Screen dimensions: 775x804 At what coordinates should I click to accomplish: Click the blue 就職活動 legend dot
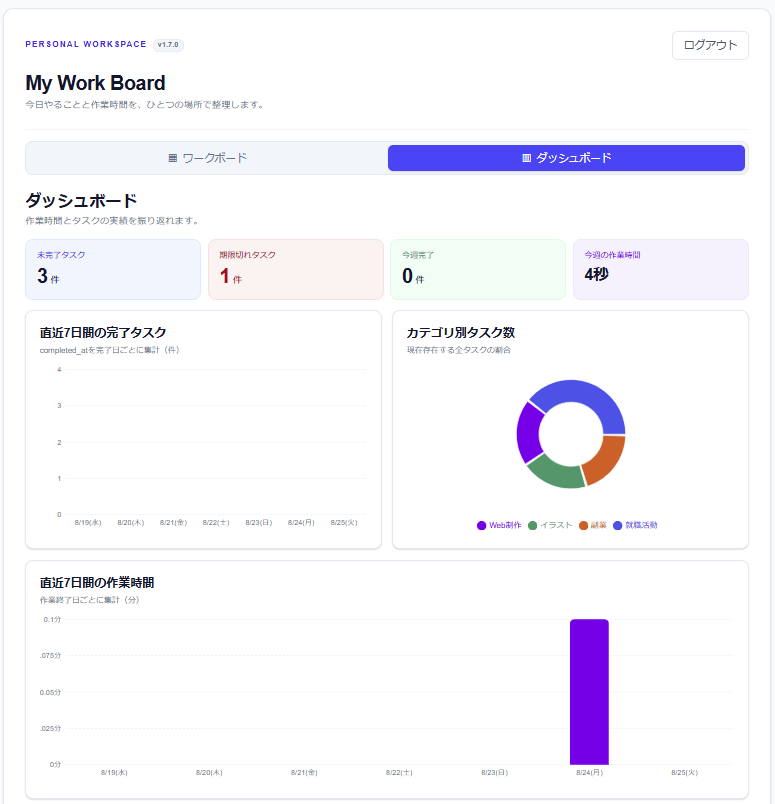pos(618,526)
